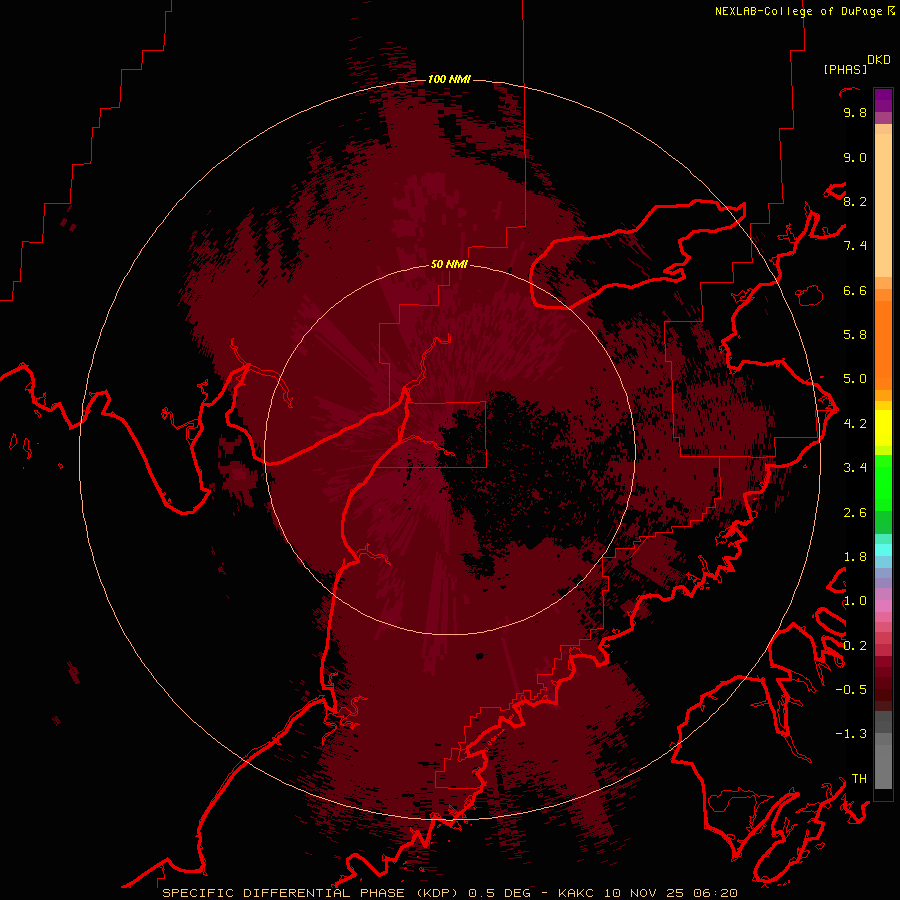Viewport: 900px width, 900px height.
Task: Pick the peach segment of the color bar
Action: pos(883,205)
